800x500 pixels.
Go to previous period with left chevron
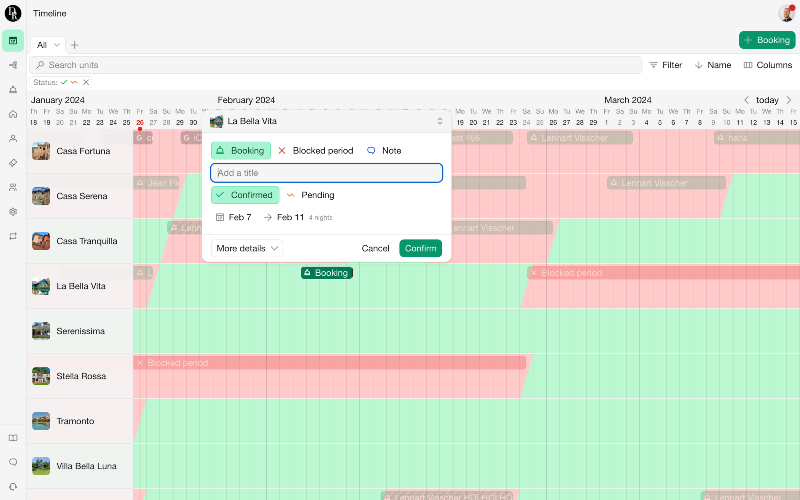click(x=746, y=100)
